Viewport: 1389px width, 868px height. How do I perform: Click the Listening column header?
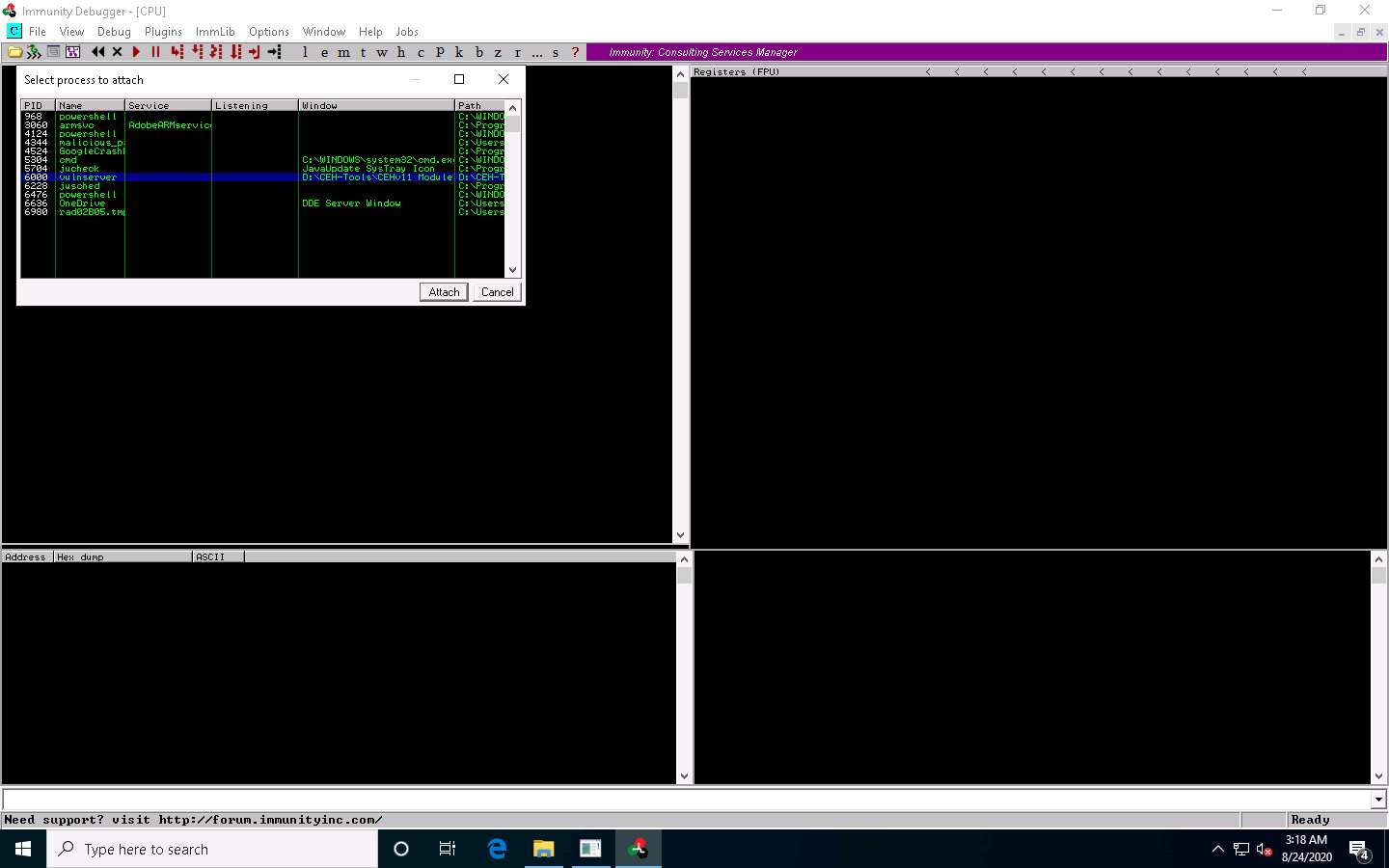click(255, 105)
